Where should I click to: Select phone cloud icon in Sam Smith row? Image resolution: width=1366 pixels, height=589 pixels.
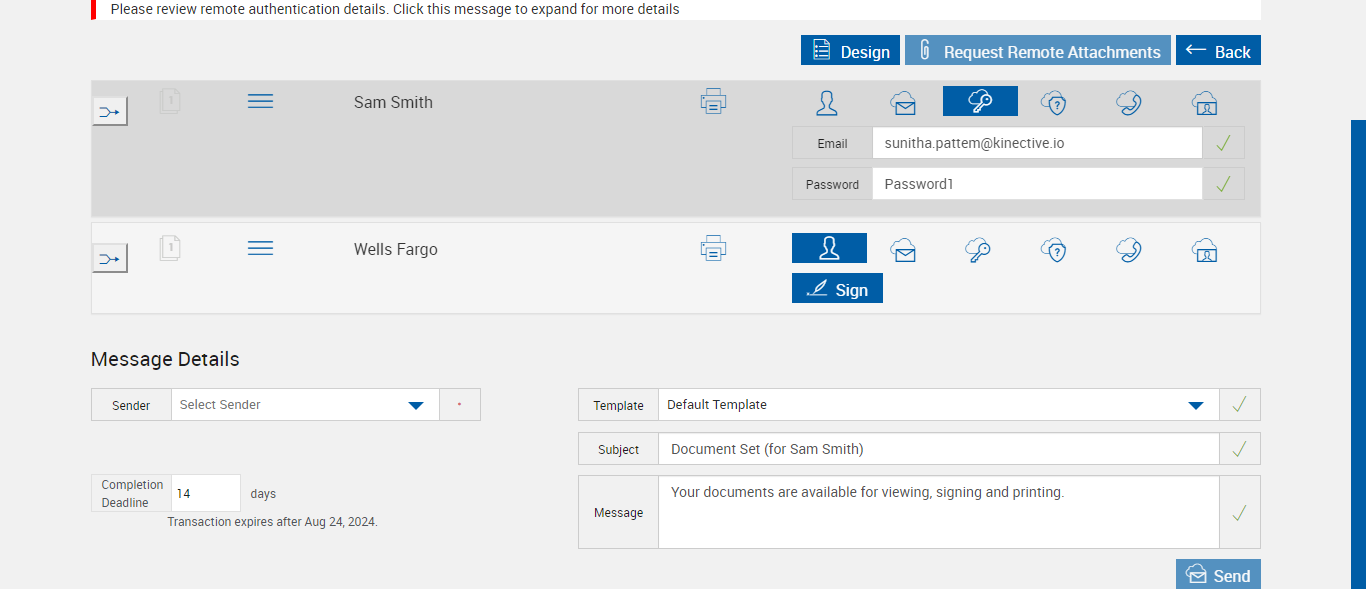[1129, 102]
